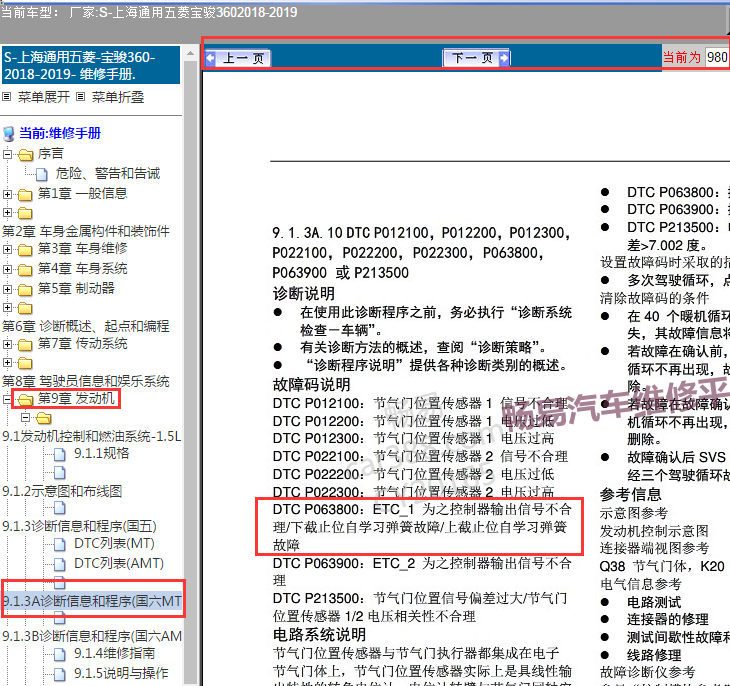Viewport: 730px width, 686px height.
Task: Collapse the 序言 folder node
Action: pyautogui.click(x=7, y=154)
